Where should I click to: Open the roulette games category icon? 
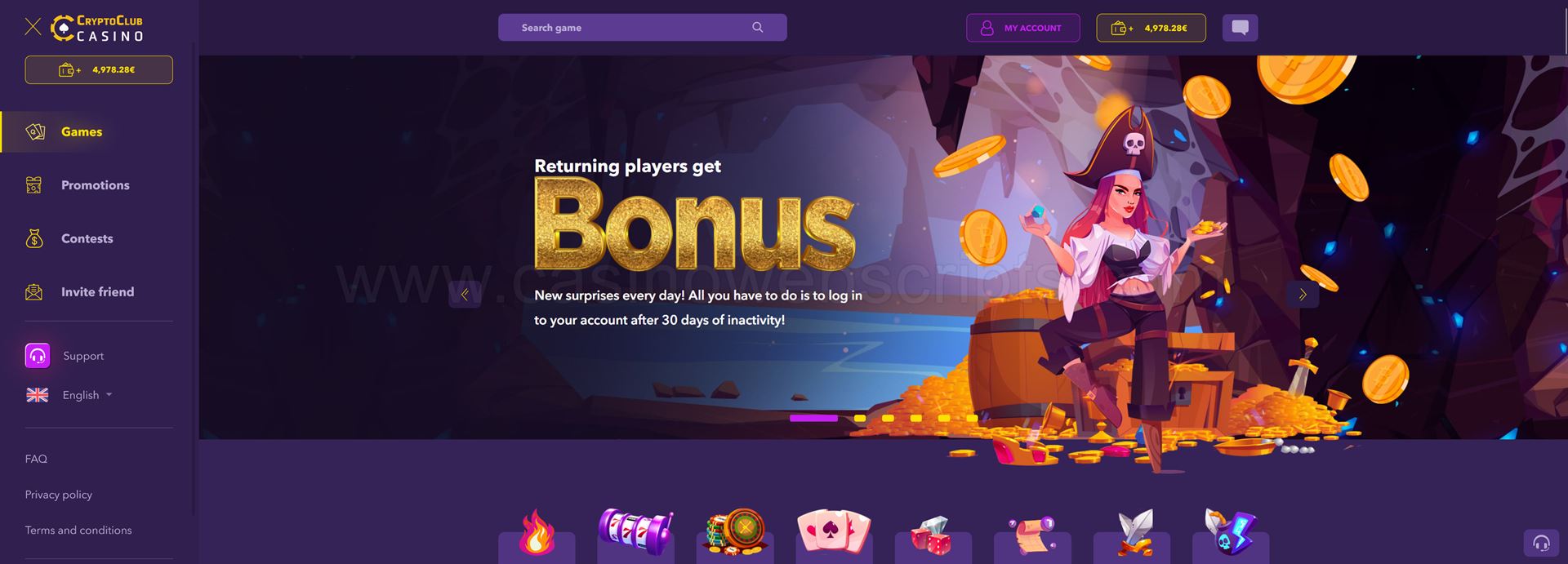click(x=735, y=535)
